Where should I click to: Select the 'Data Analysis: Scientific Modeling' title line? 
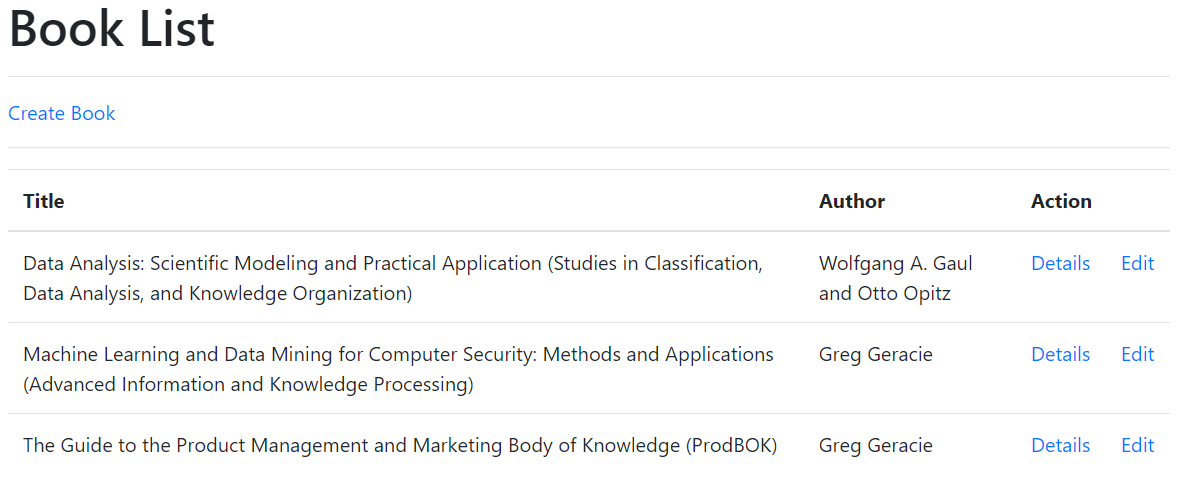coord(393,264)
